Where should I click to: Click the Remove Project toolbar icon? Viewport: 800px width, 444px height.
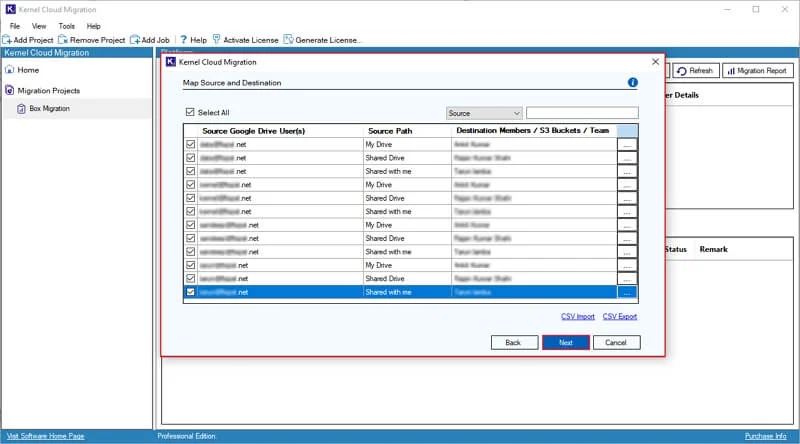click(63, 40)
